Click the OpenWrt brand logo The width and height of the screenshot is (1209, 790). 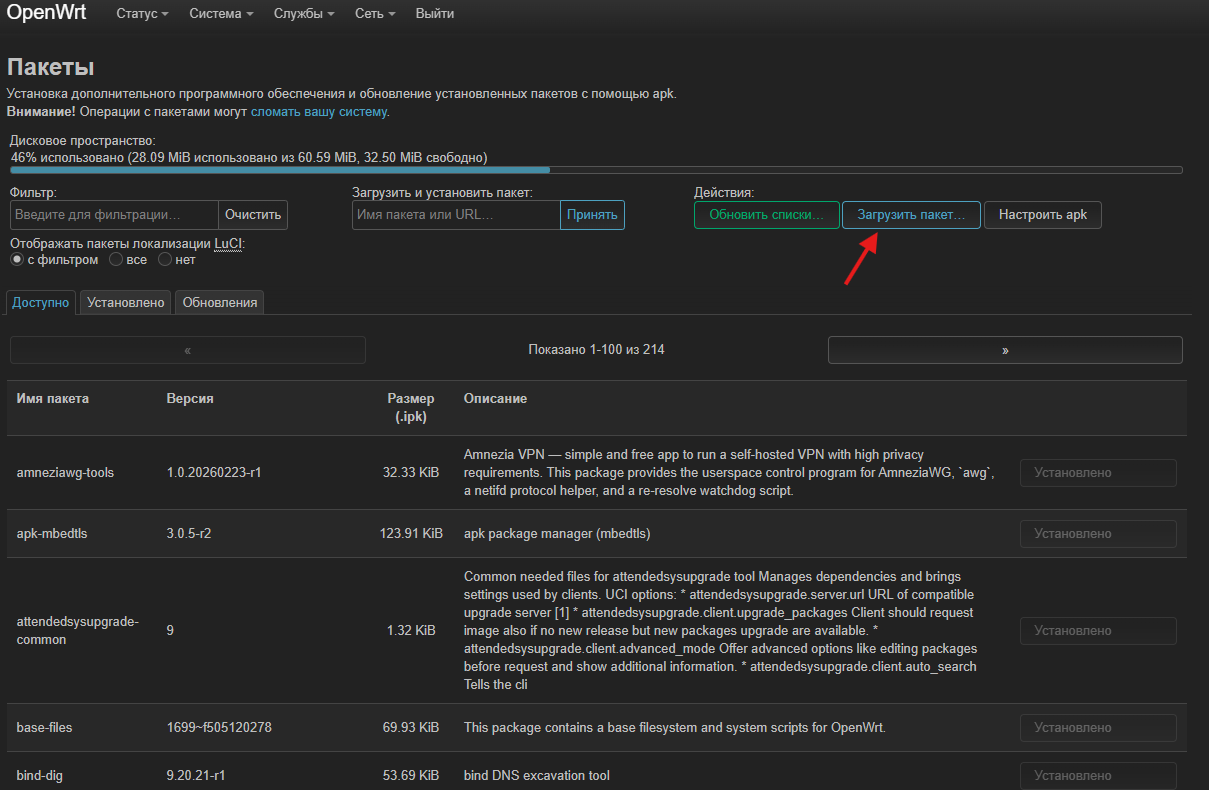click(46, 13)
